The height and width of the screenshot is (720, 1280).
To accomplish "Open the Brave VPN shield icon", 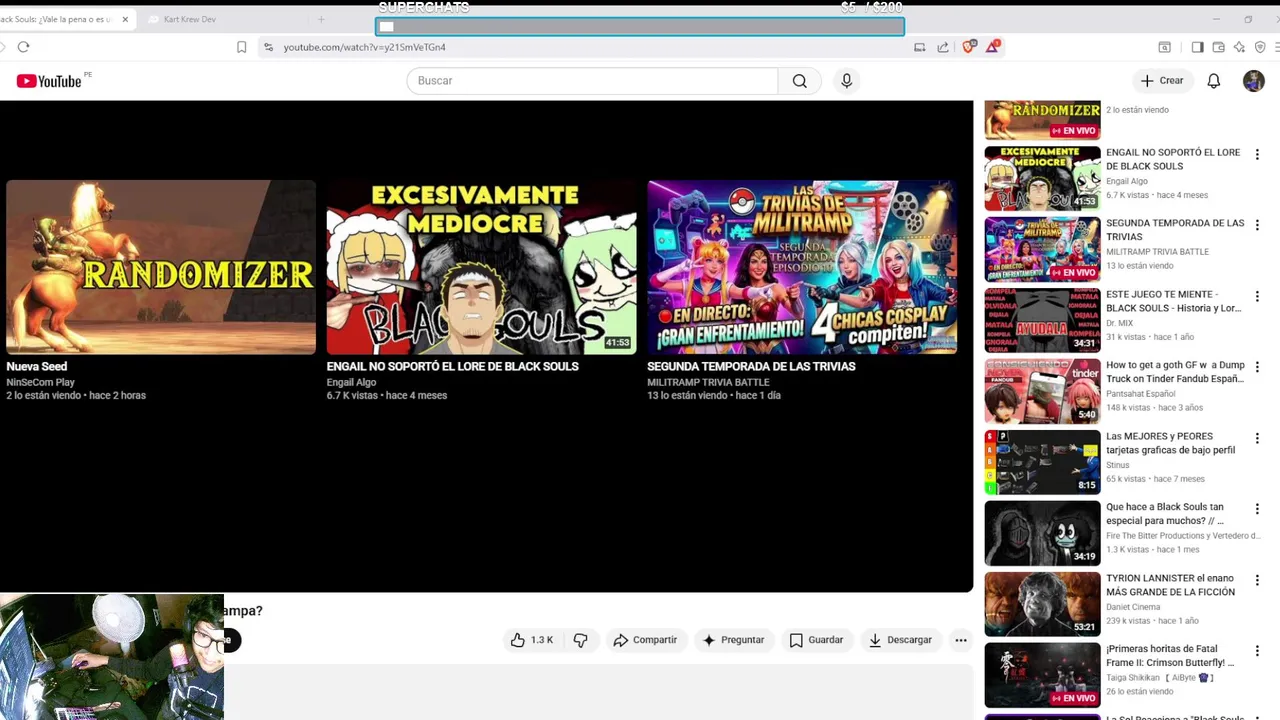I will pyautogui.click(x=1260, y=47).
